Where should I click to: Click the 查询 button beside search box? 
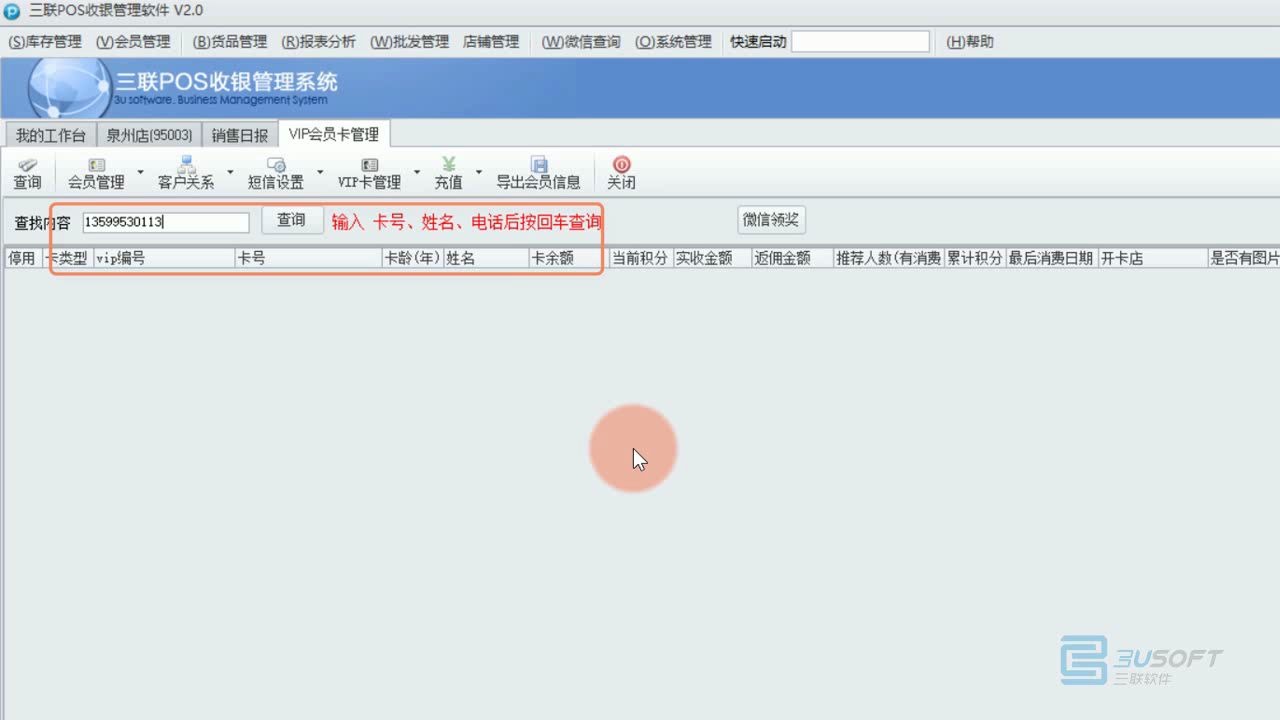(x=292, y=220)
